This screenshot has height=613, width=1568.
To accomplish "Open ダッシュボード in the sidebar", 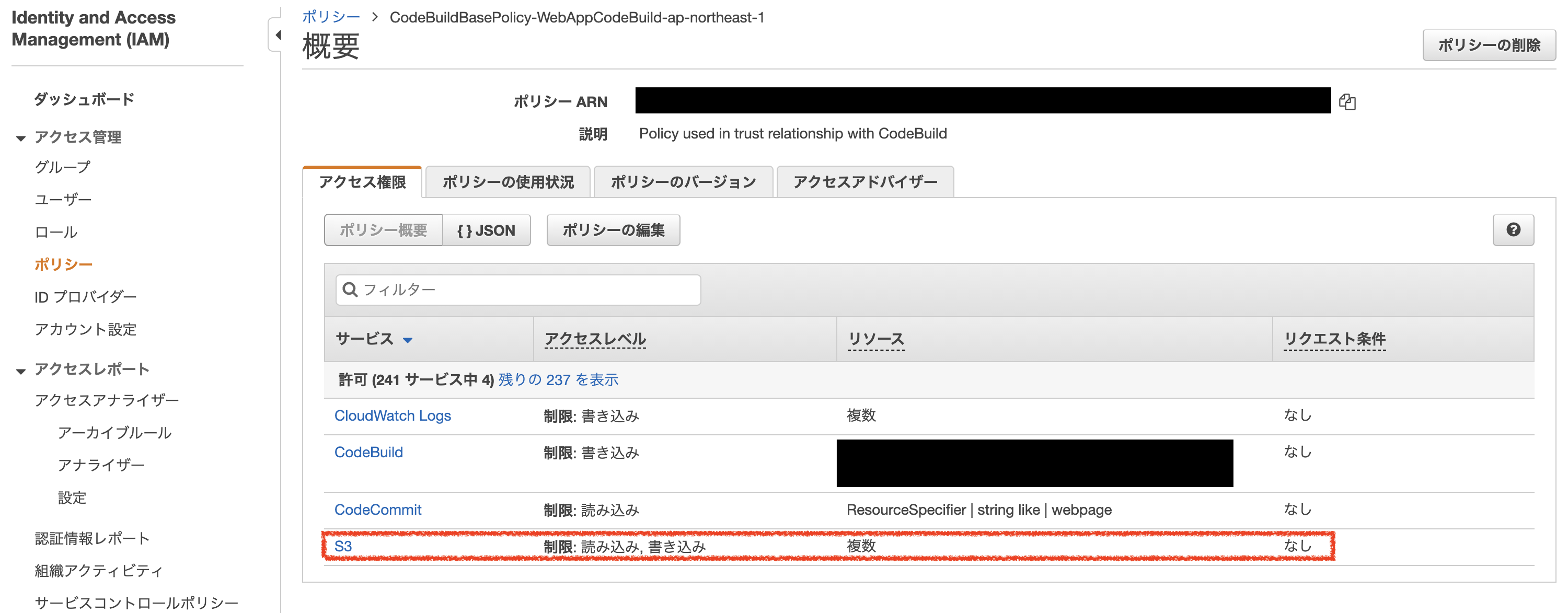I will 84,99.
